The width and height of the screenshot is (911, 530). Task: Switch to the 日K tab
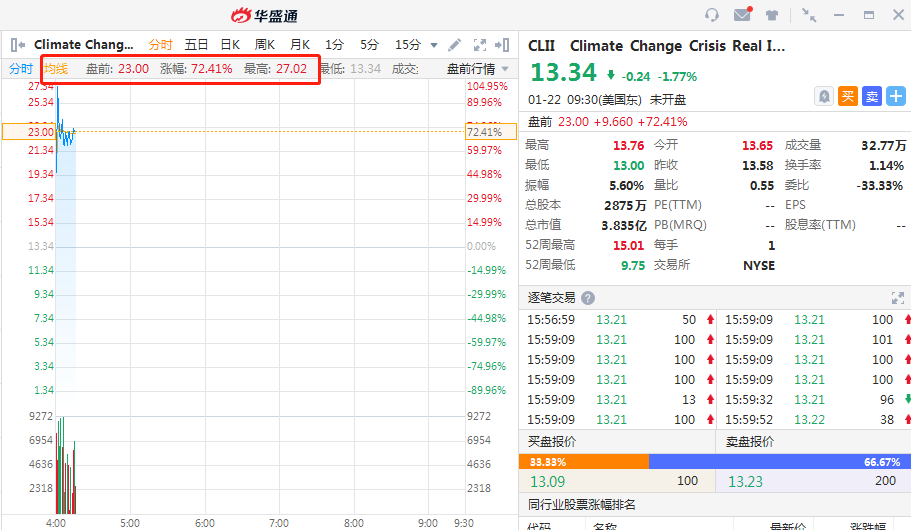[230, 45]
